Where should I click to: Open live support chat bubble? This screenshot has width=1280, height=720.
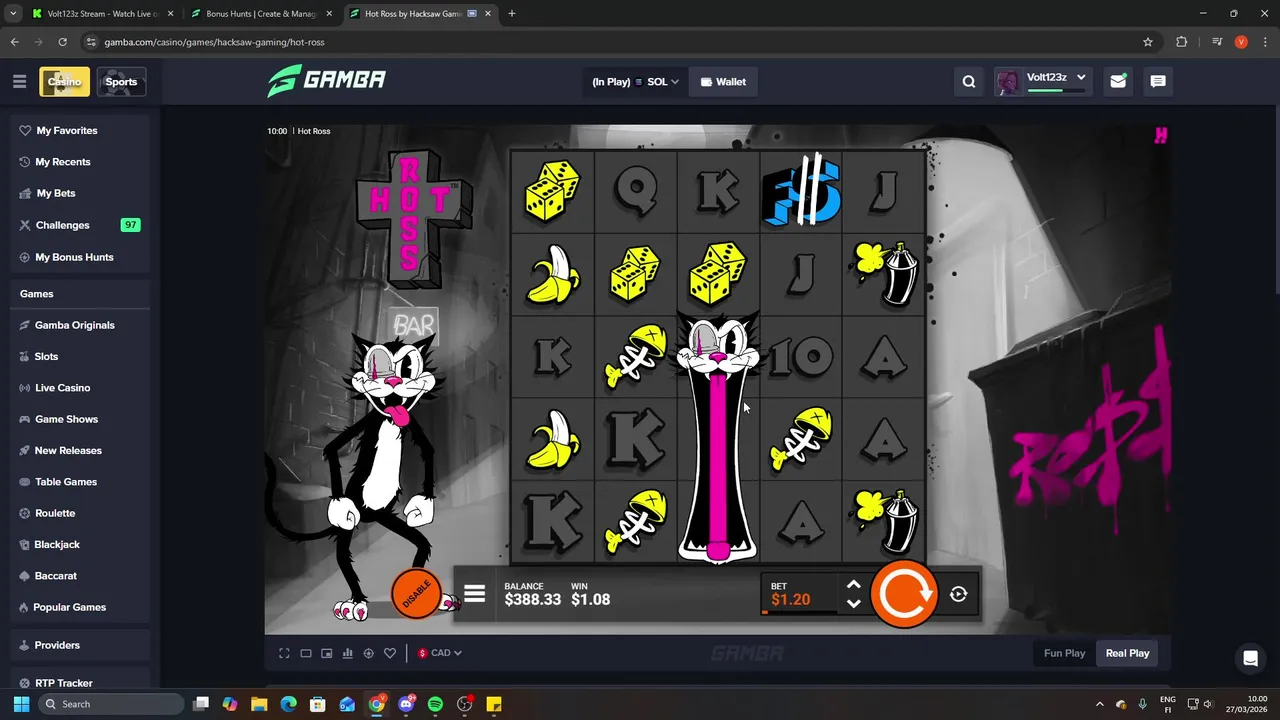[x=1250, y=658]
